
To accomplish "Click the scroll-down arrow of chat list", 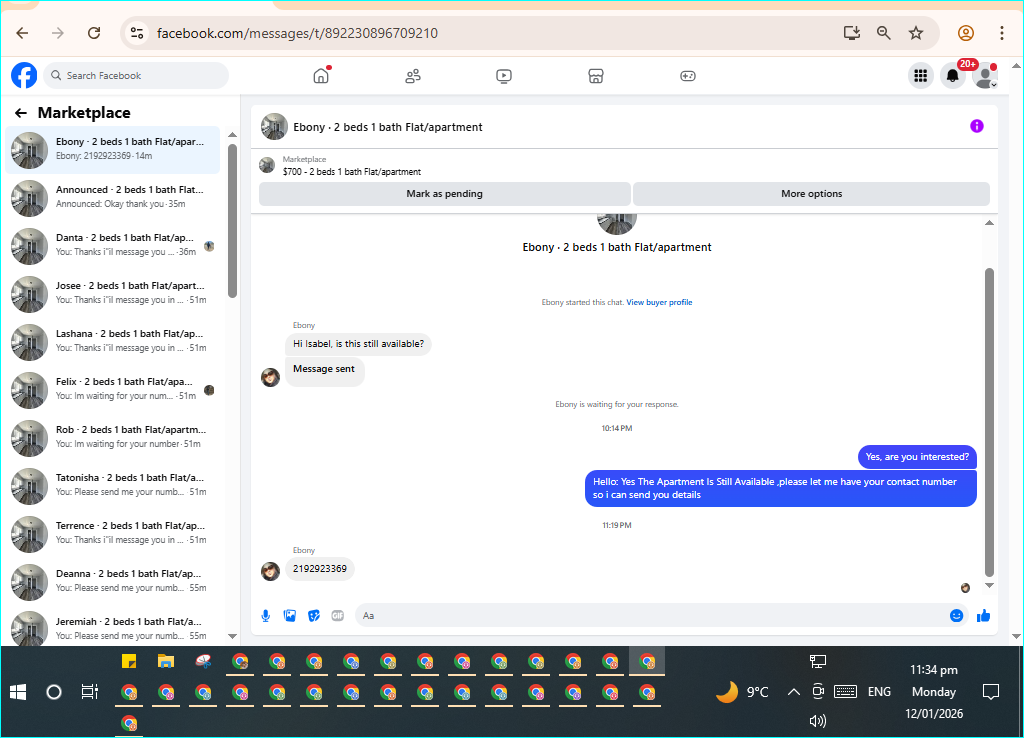I will click(x=232, y=636).
